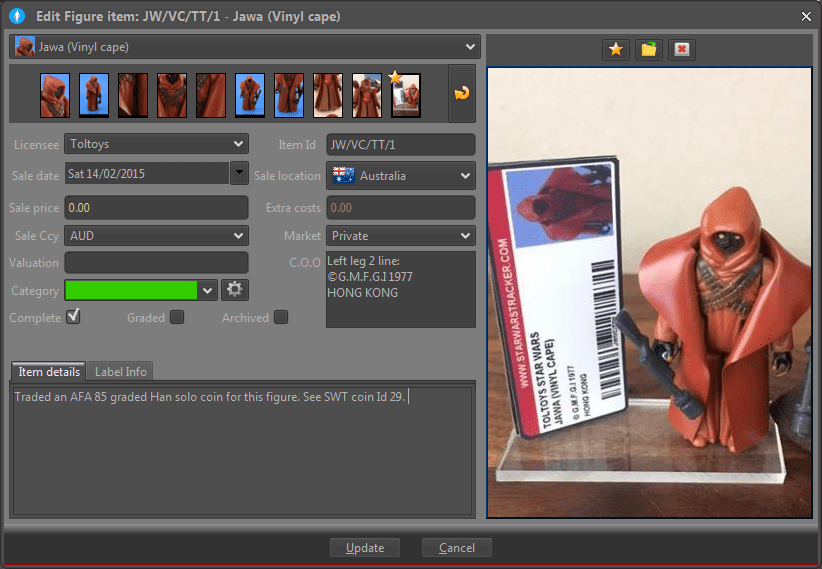This screenshot has width=822, height=569.
Task: Click the star favorite image icon
Action: coord(617,49)
